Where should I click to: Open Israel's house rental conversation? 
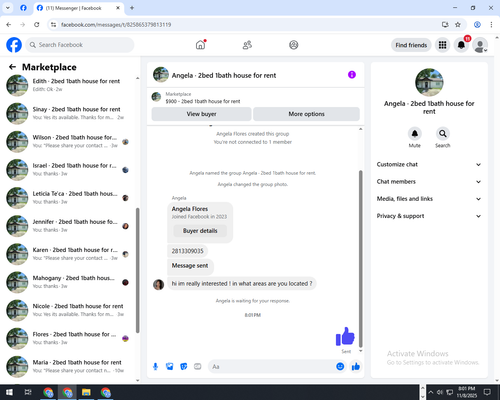coord(69,170)
